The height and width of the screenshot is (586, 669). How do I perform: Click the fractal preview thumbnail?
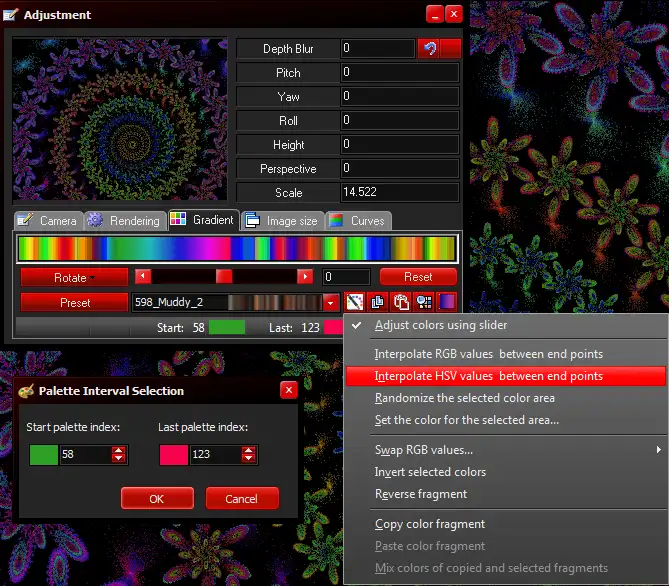click(120, 119)
